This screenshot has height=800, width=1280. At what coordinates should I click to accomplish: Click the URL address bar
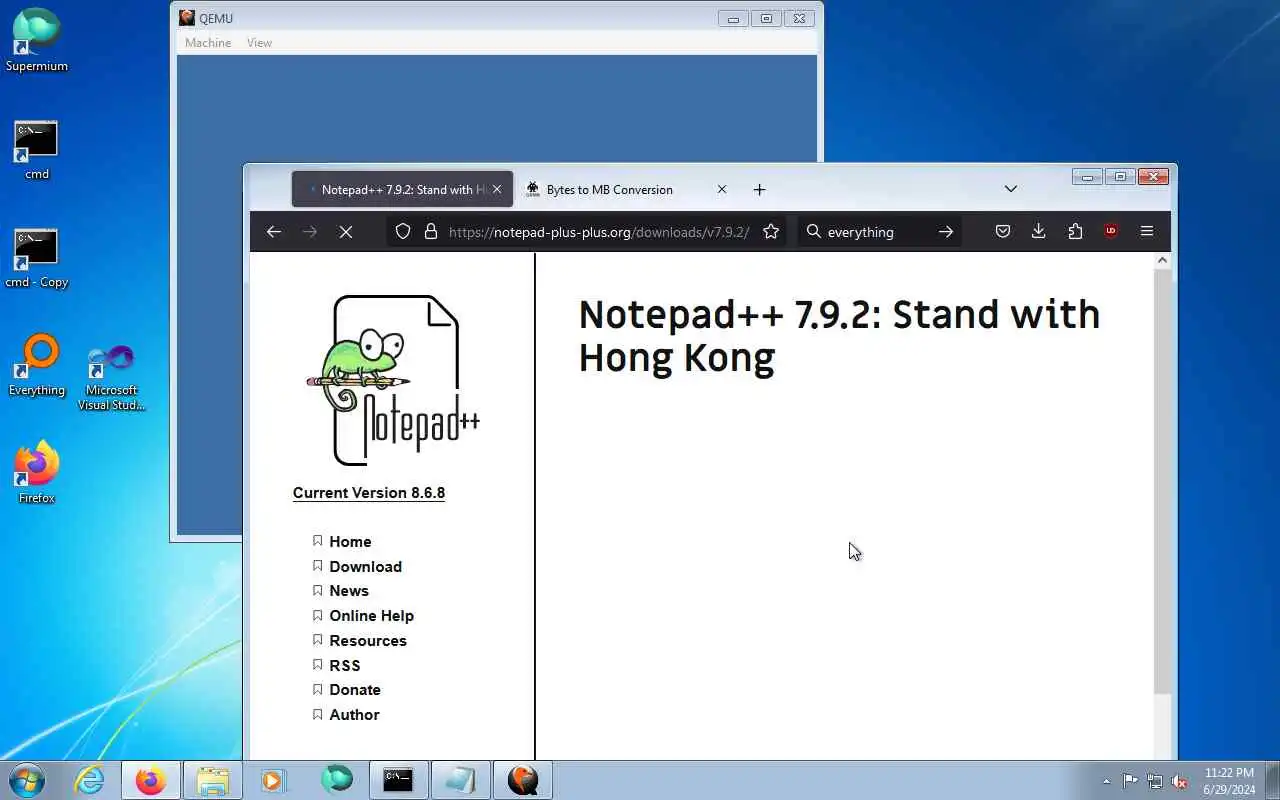pos(598,231)
